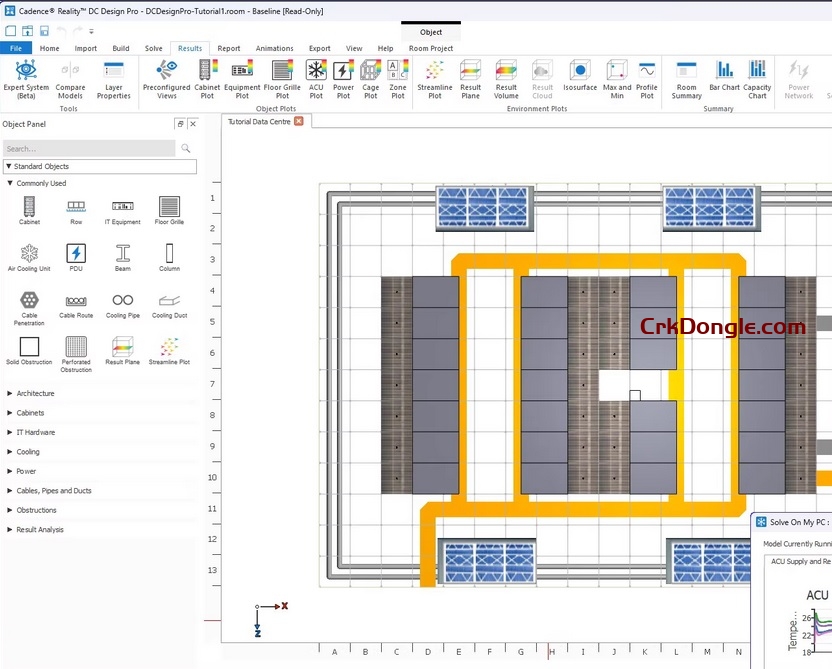This screenshot has height=669, width=832.
Task: Open the Home ribbon tab
Action: [49, 47]
